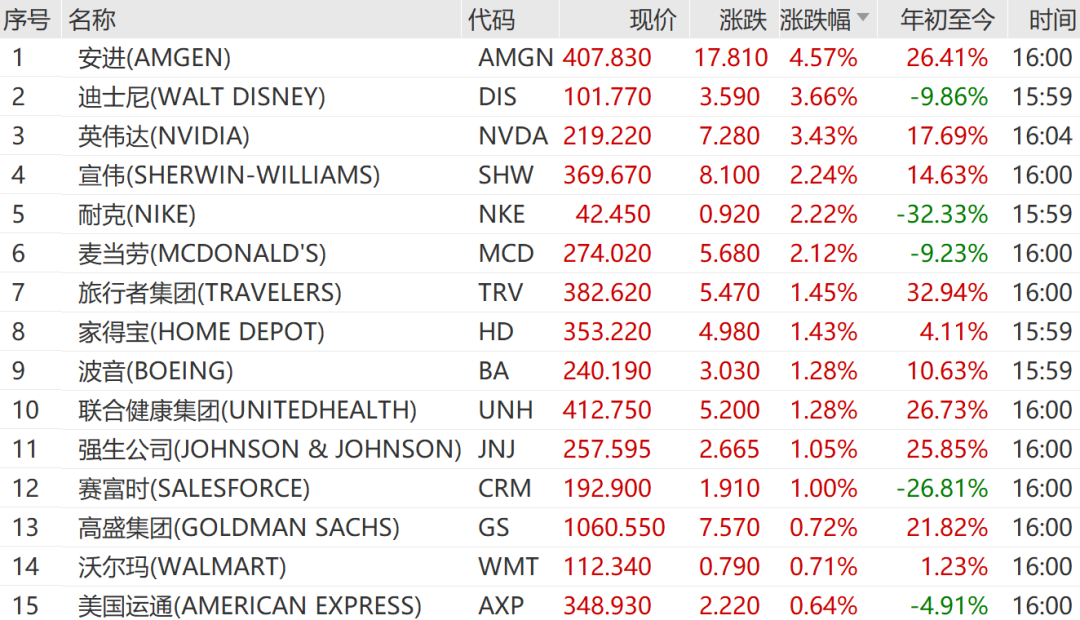The height and width of the screenshot is (620, 1080).
Task: Open the 波音(BOEING) row
Action: coord(540,371)
